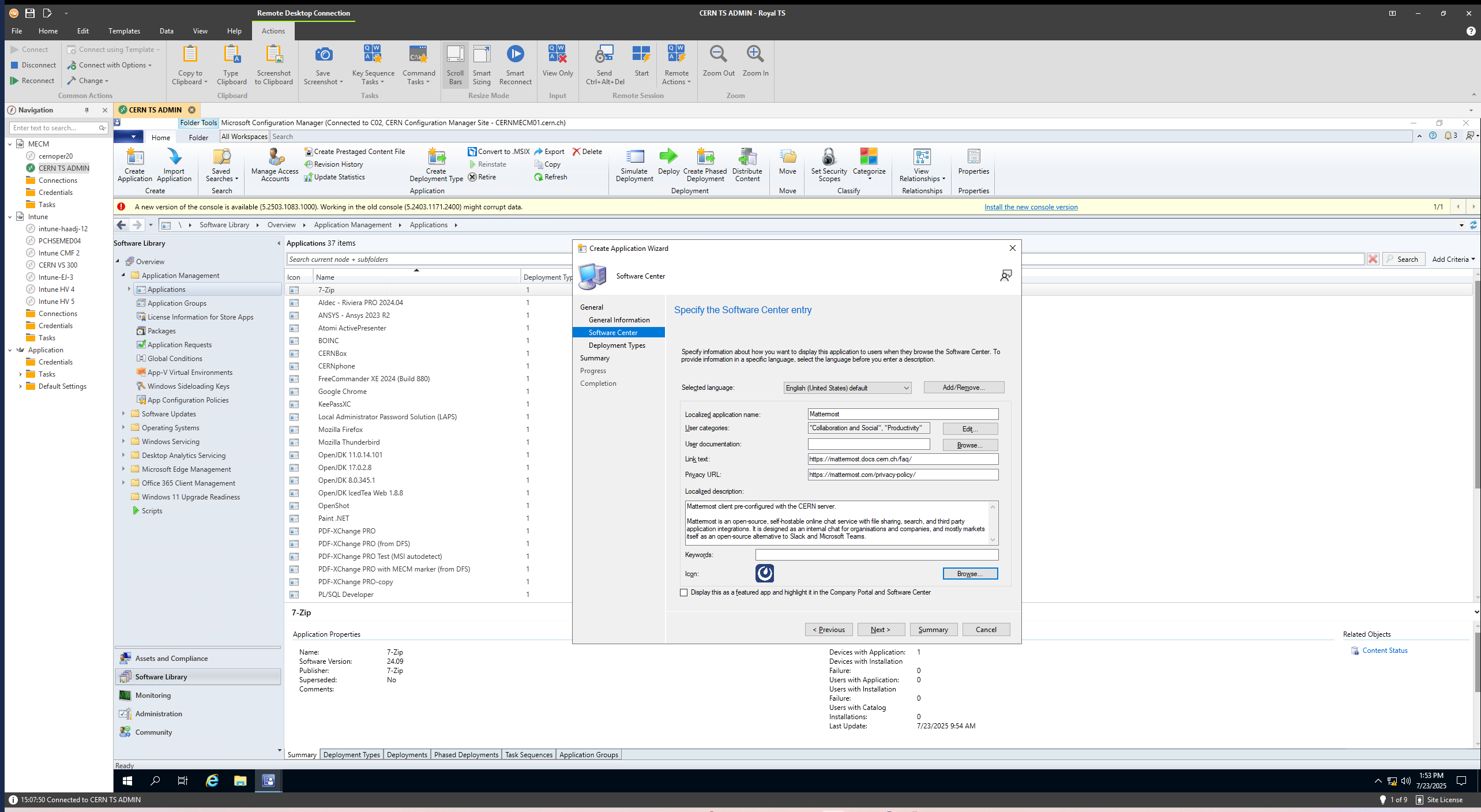The height and width of the screenshot is (812, 1481).
Task: Open View Relationships dropdown
Action: coord(922,165)
